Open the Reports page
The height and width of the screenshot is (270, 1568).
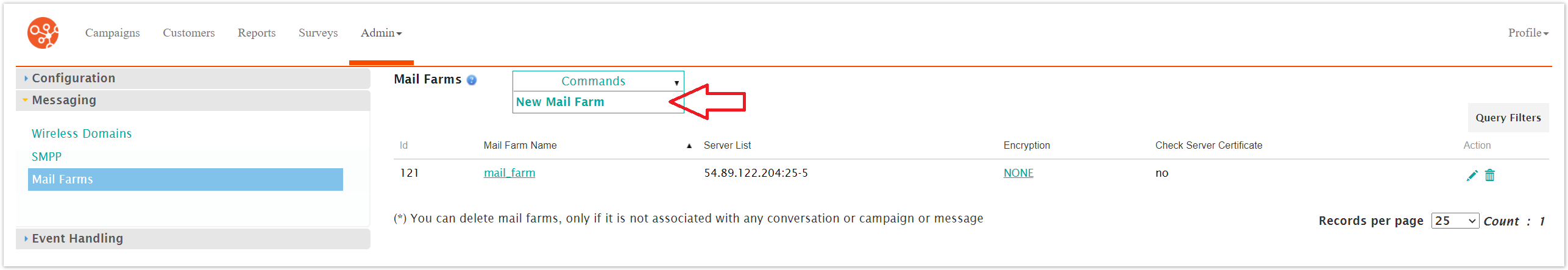point(257,33)
